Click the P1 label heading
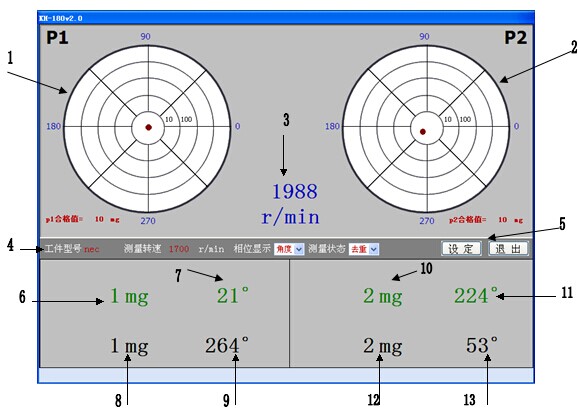The image size is (578, 410). [57, 38]
